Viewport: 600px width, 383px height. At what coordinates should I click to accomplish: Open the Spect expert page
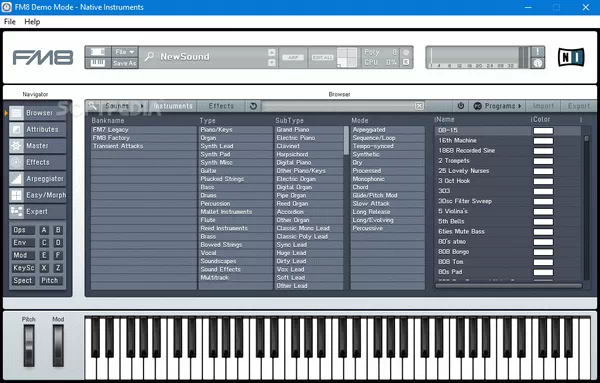tap(23, 280)
